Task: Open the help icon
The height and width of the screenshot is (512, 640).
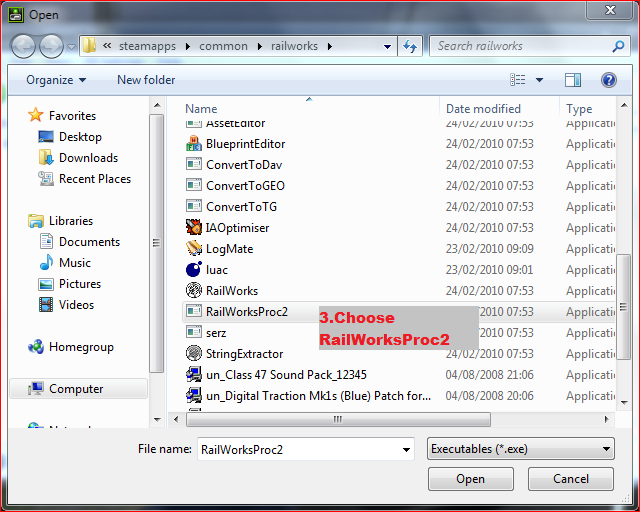Action: pos(609,80)
